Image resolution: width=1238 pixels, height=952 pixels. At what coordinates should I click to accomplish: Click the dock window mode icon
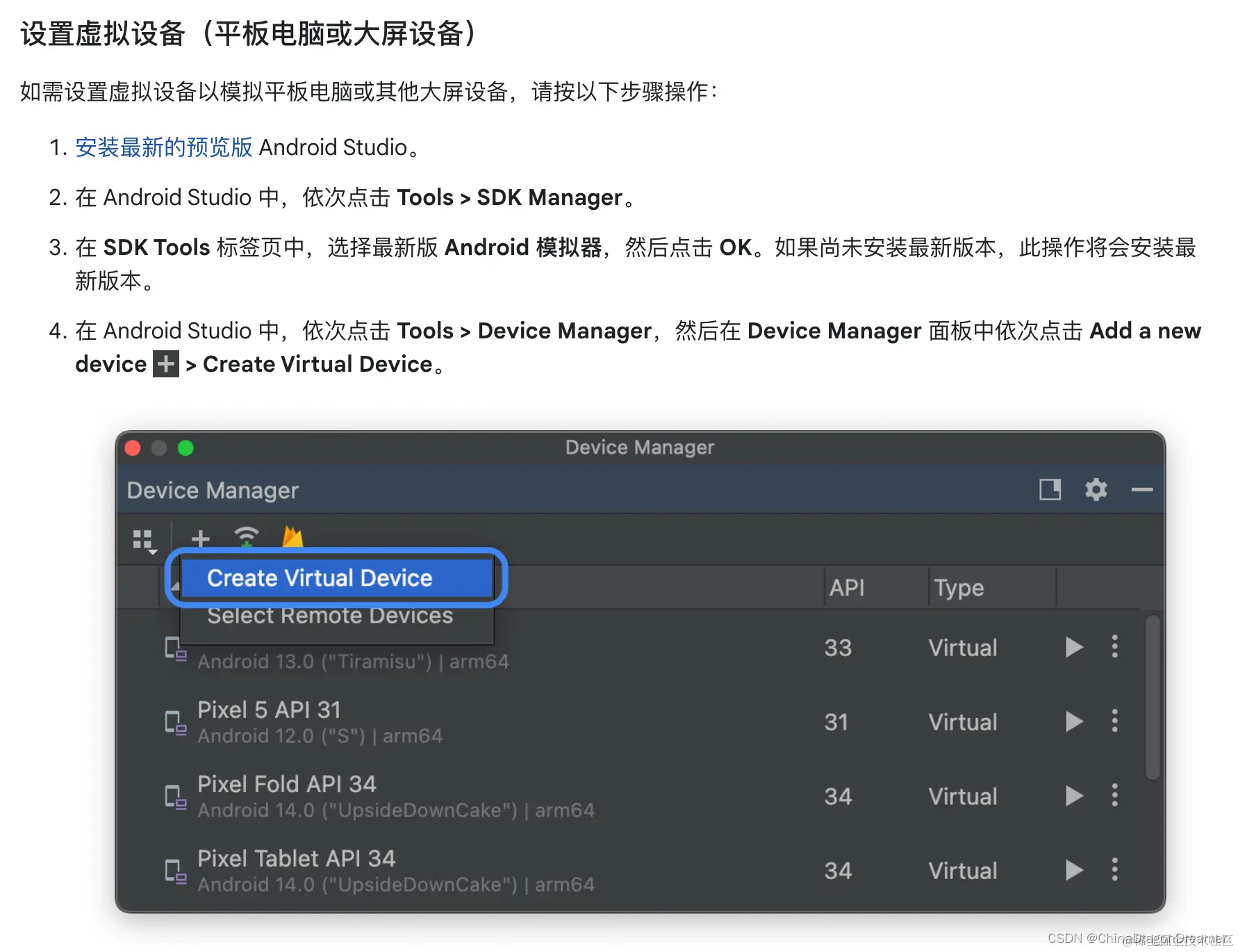pos(1050,490)
